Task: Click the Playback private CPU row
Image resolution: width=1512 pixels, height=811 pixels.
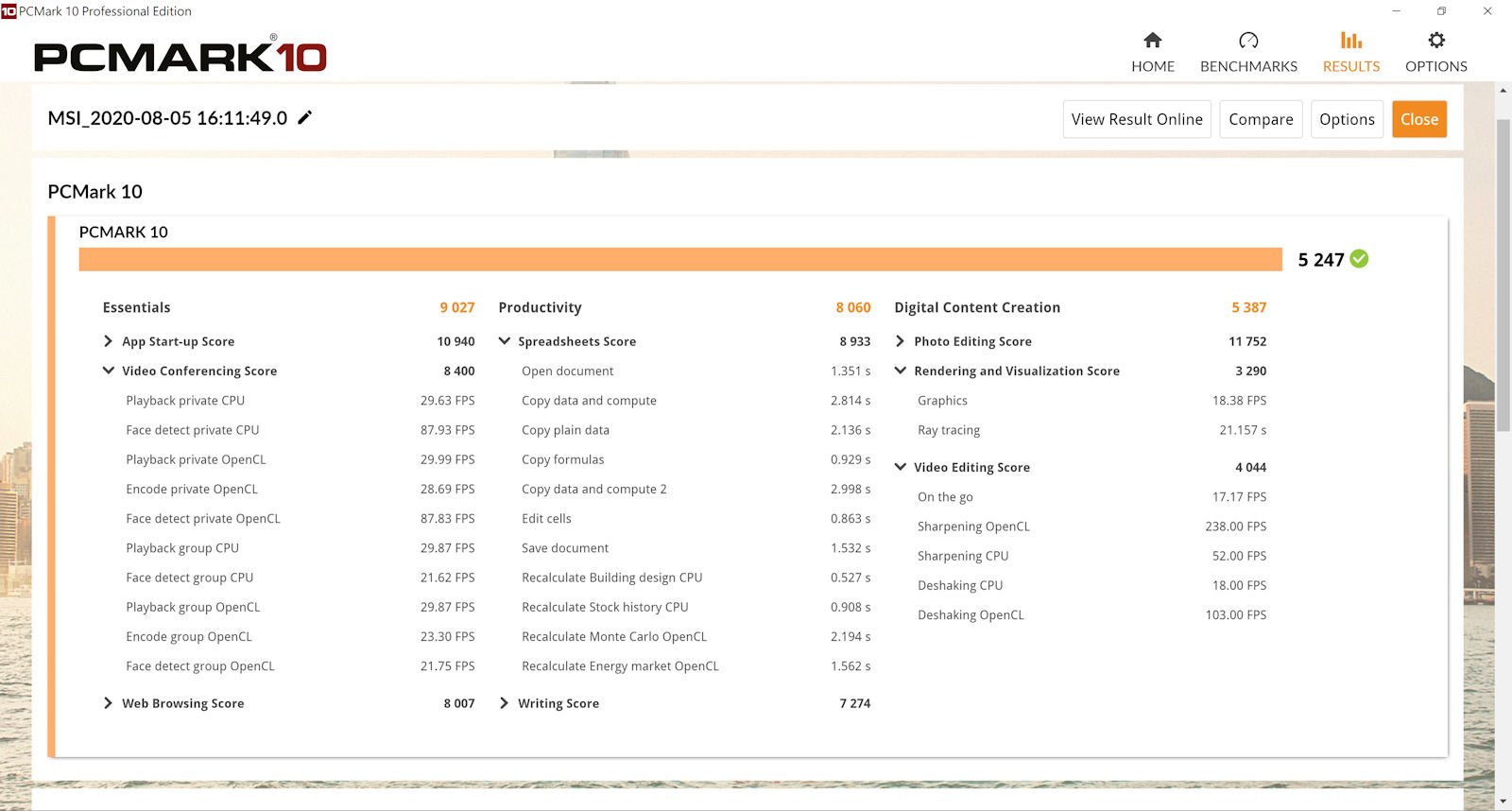Action: point(301,401)
